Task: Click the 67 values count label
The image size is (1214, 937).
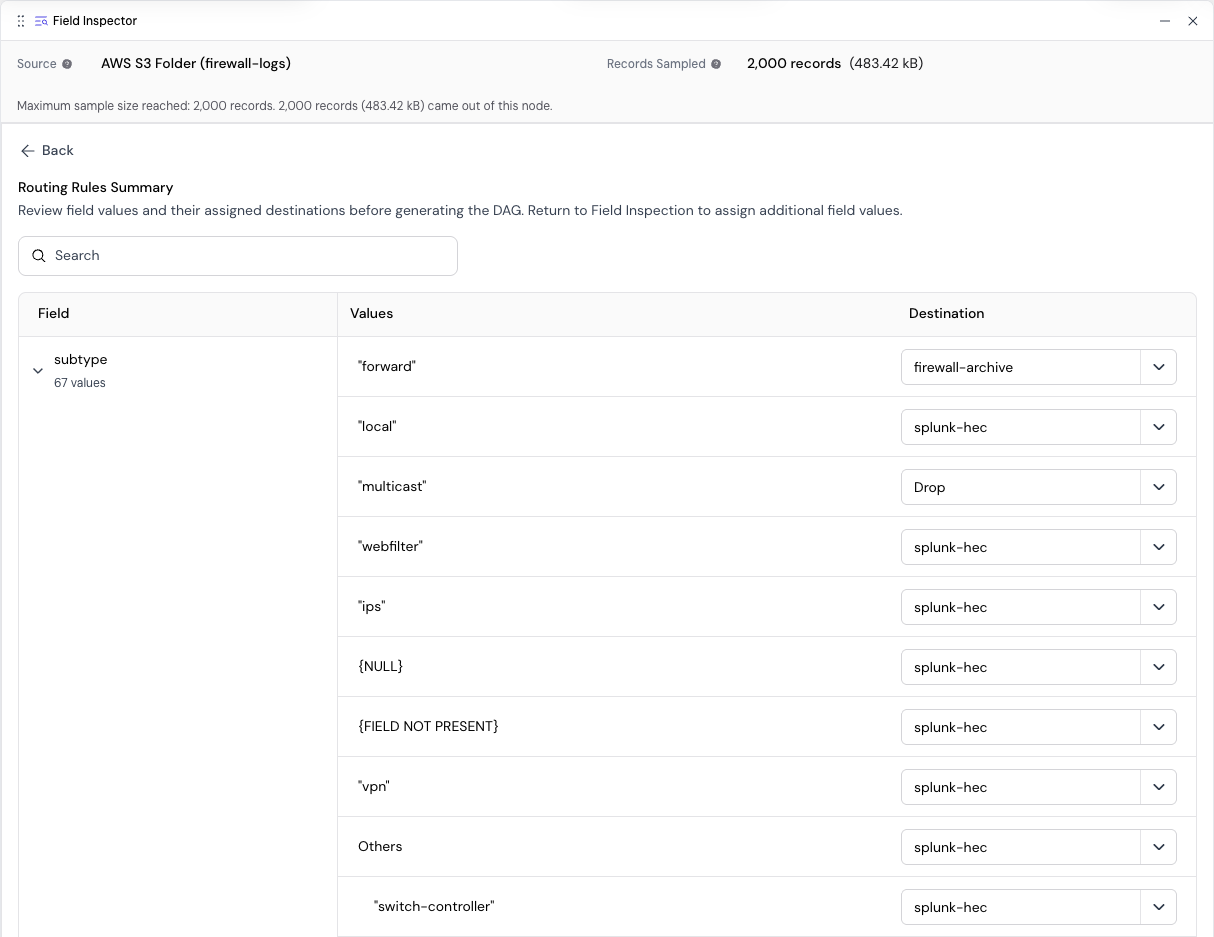Action: click(80, 383)
